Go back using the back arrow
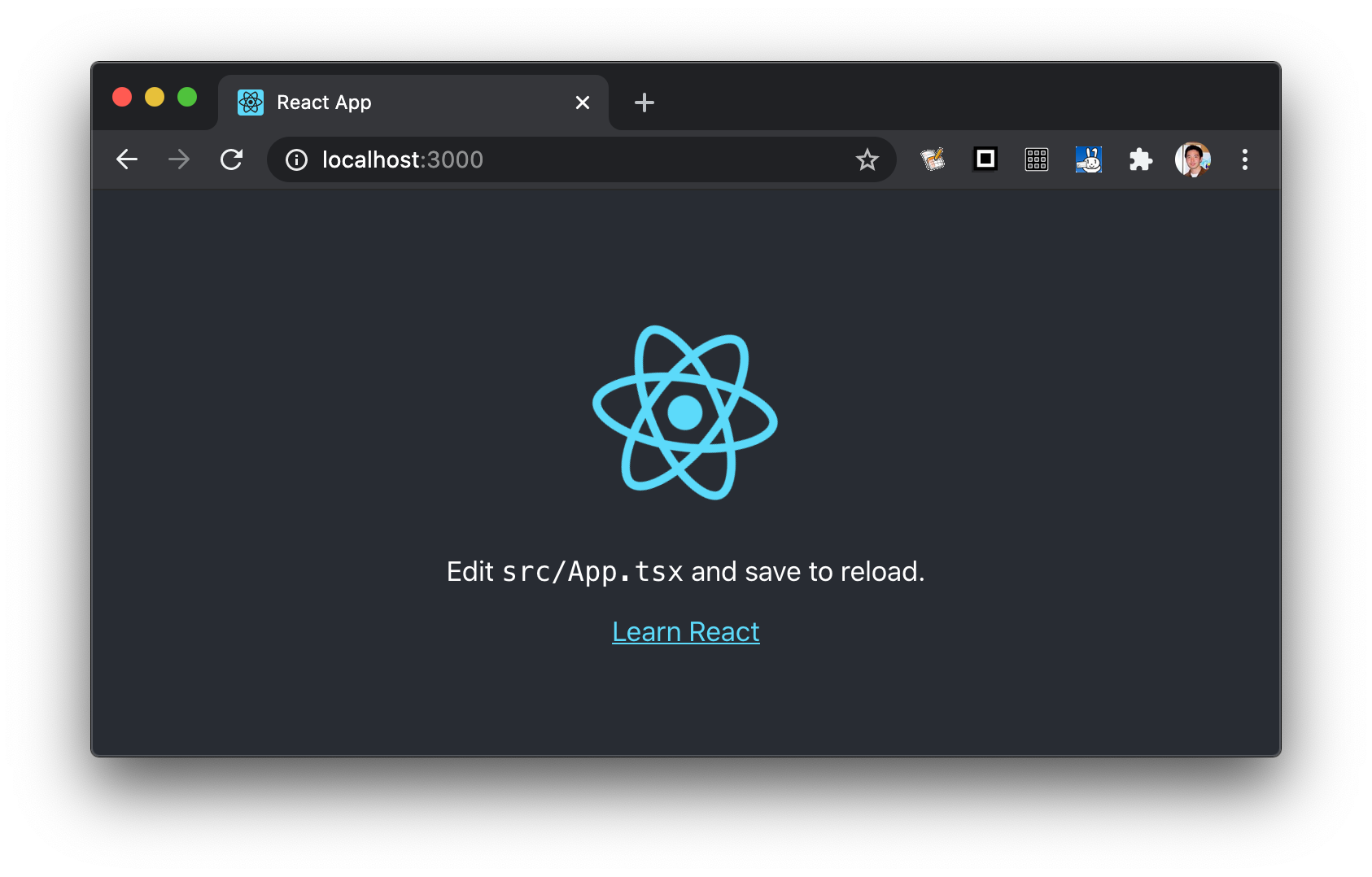This screenshot has width=1372, height=877. [127, 159]
